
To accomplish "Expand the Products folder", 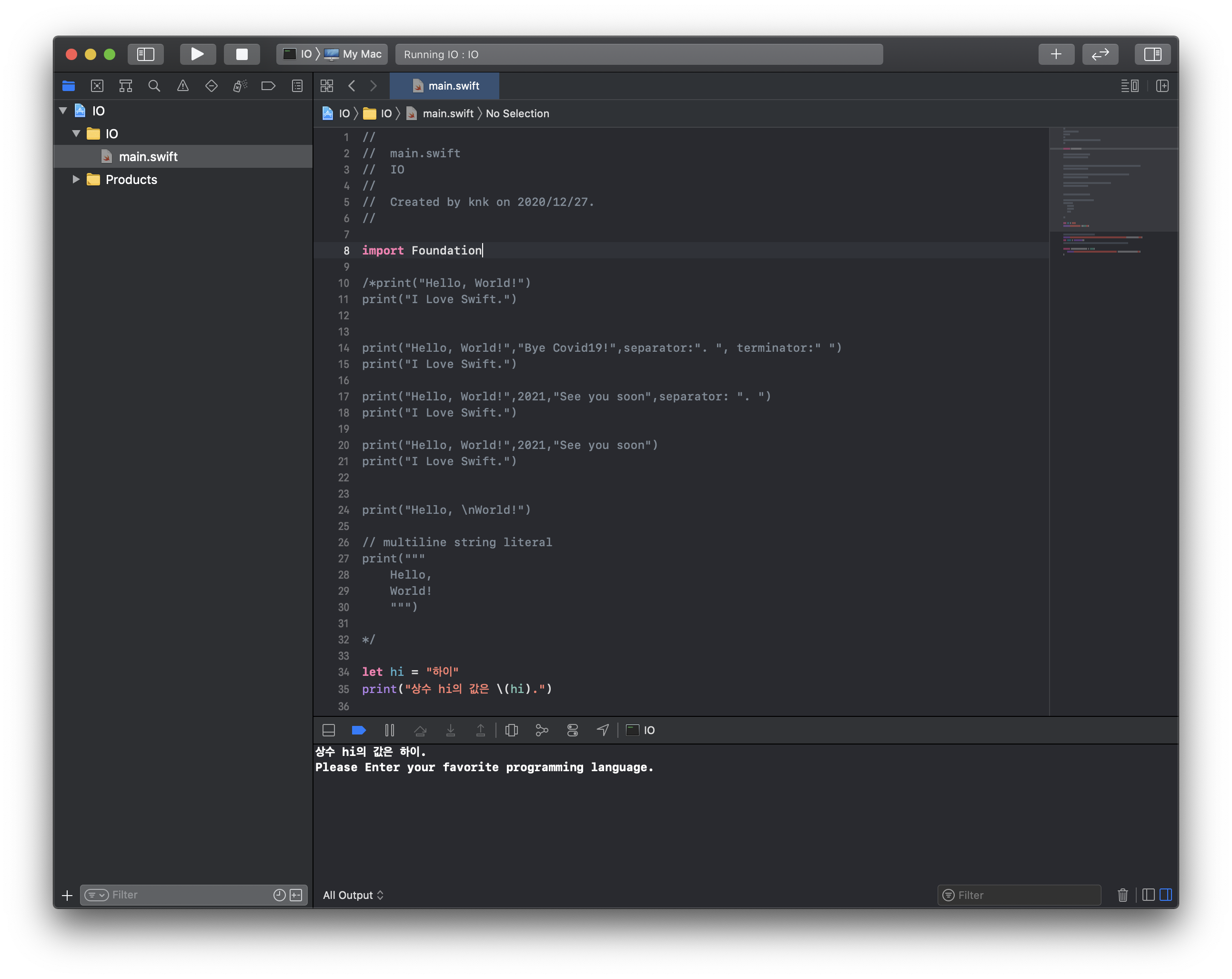I will click(76, 179).
